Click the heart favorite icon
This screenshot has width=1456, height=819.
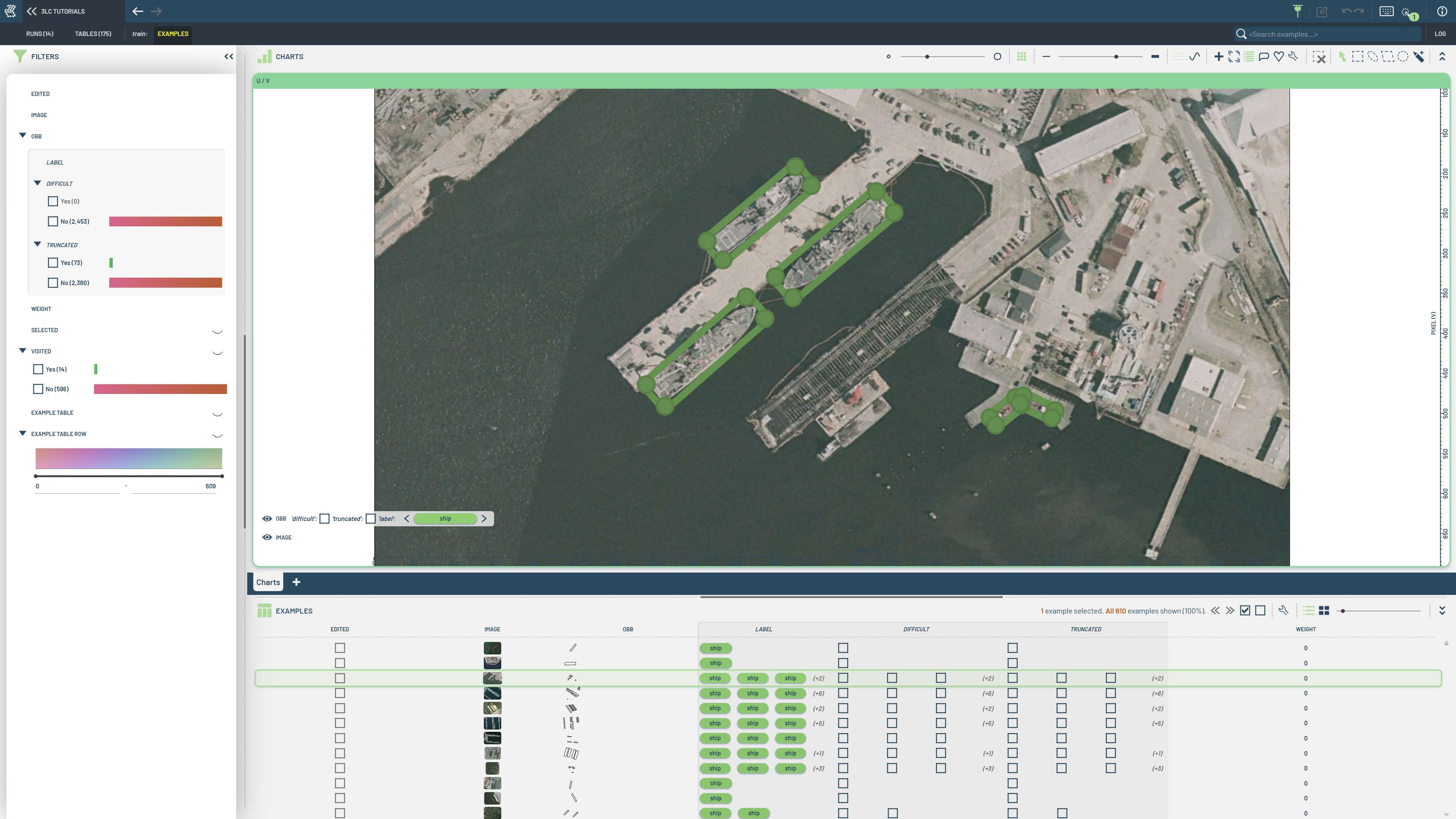pos(1279,56)
